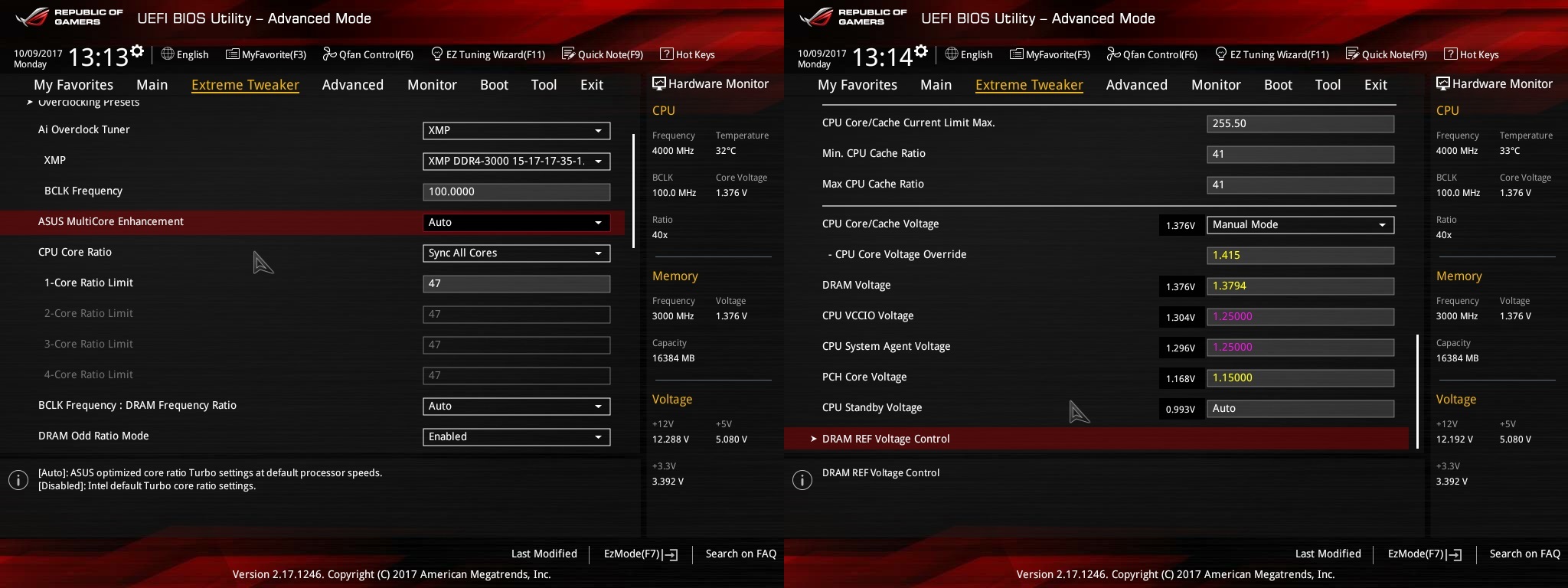Click the Main tab in right window

click(x=936, y=85)
